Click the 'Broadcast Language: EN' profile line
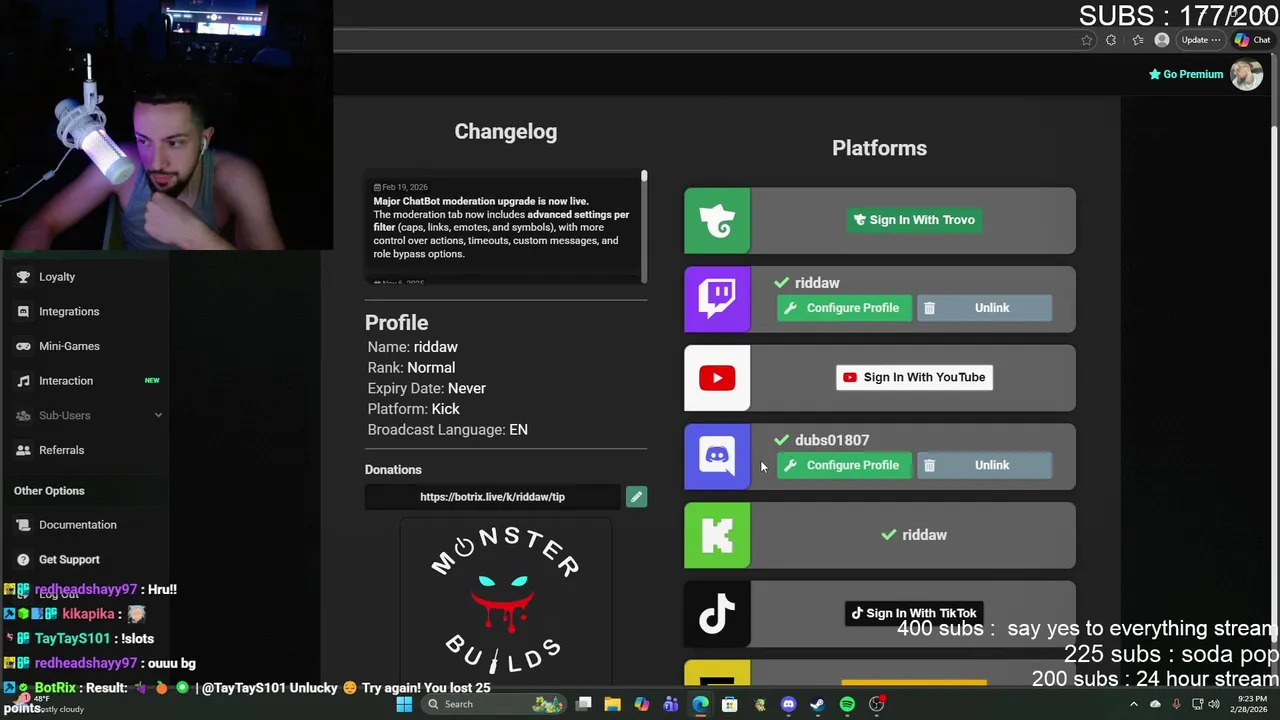 coord(447,430)
